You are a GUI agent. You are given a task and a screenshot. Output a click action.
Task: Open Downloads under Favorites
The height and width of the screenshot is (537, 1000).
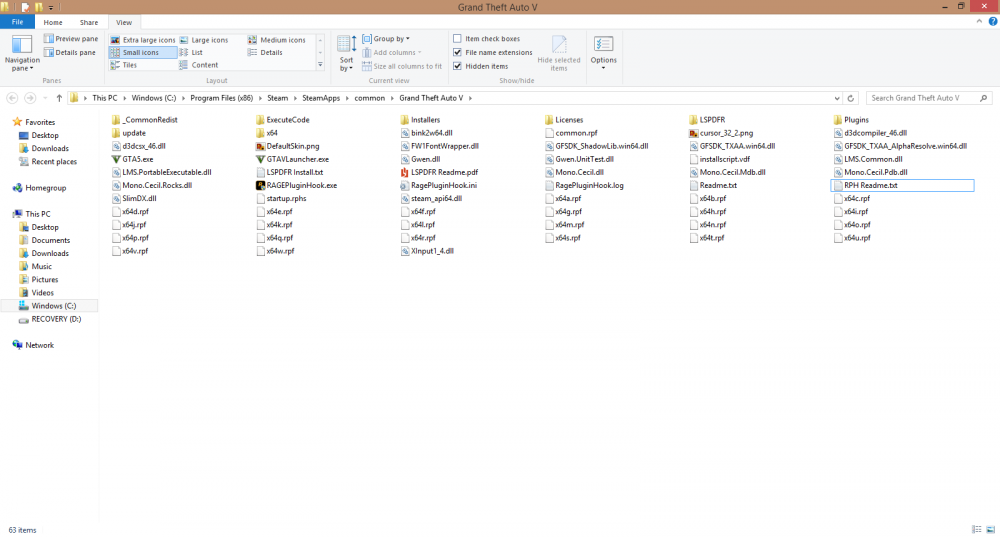(50, 149)
